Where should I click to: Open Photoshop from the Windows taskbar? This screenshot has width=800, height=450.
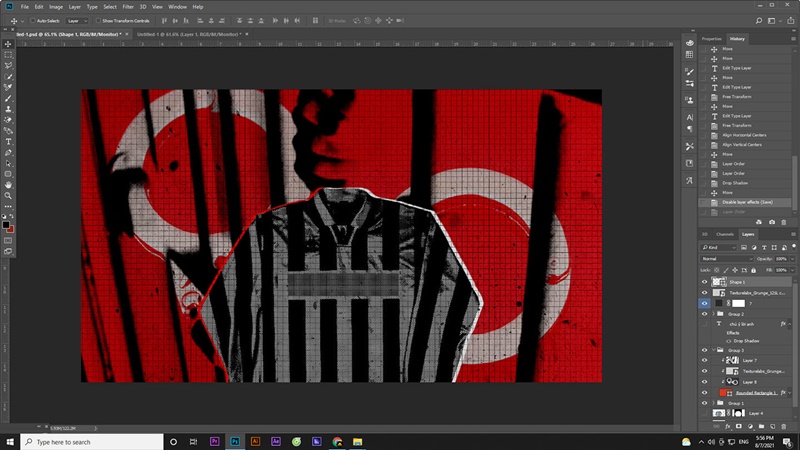(235, 441)
